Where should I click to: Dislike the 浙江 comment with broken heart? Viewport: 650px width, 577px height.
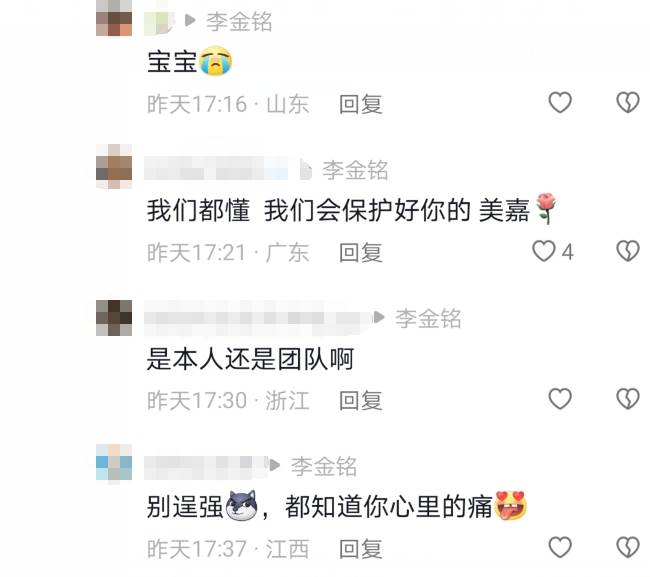click(x=628, y=399)
